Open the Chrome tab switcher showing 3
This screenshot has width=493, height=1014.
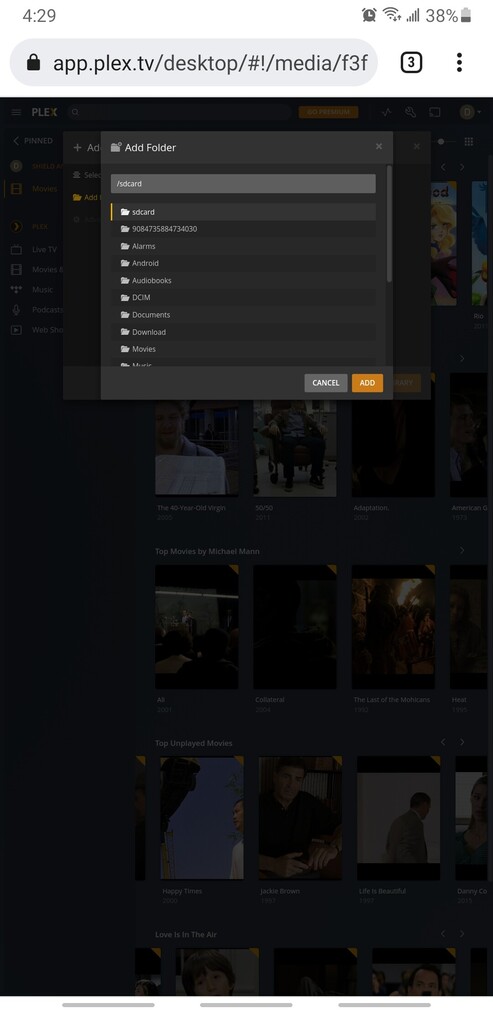[x=411, y=62]
